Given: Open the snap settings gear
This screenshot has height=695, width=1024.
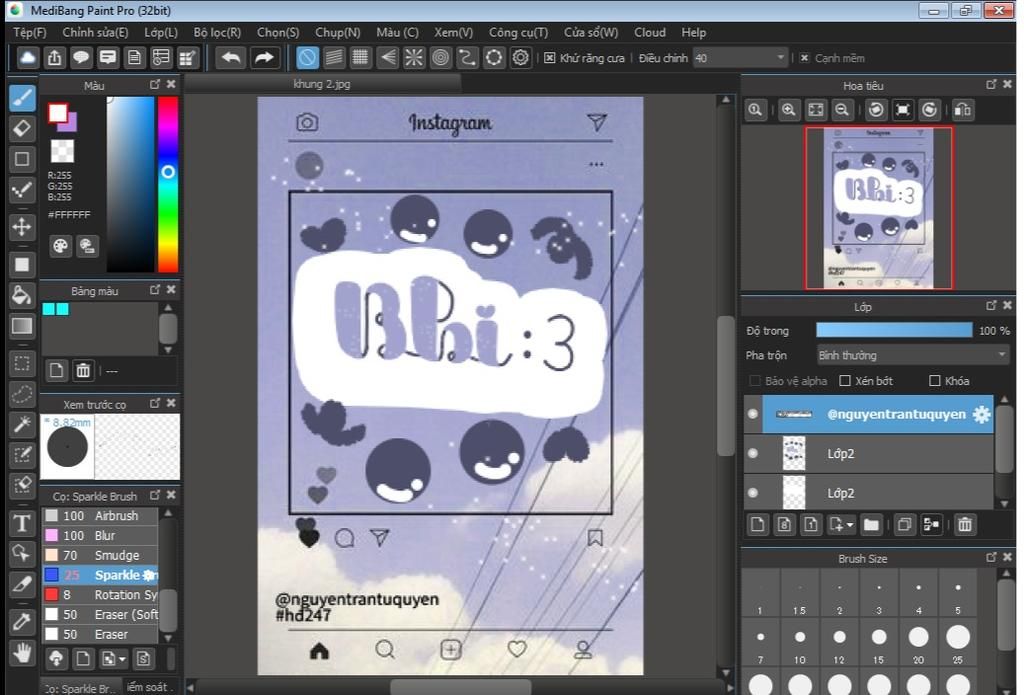Looking at the screenshot, I should (520, 57).
